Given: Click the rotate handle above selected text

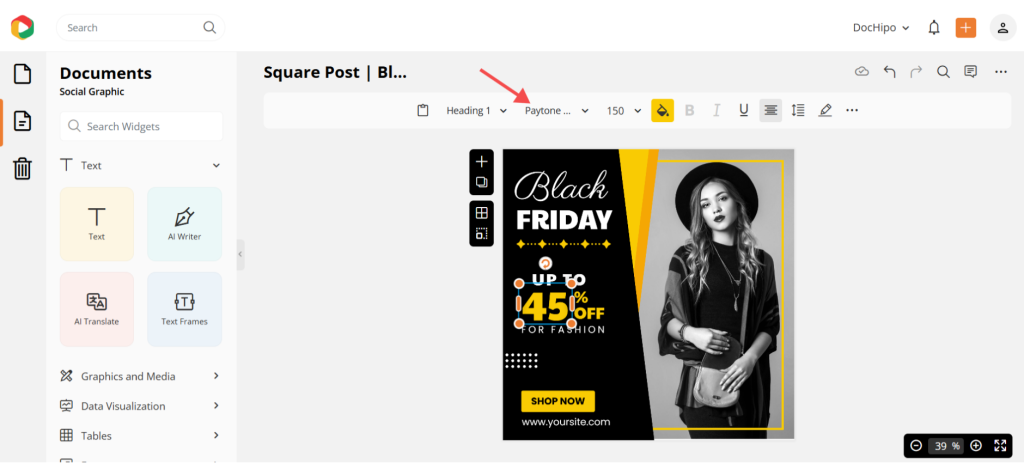Looking at the screenshot, I should point(545,263).
